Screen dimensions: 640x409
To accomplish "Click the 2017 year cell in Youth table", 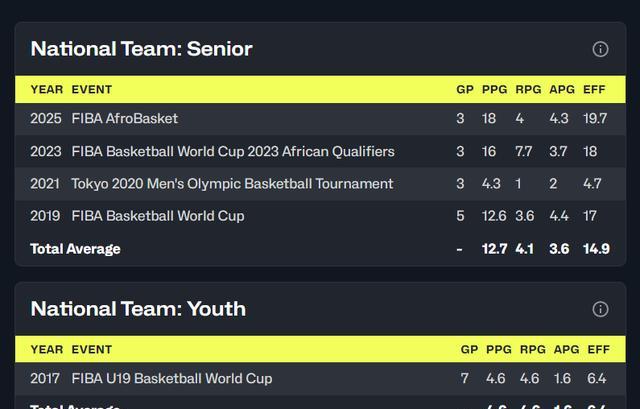I will pyautogui.click(x=45, y=378).
